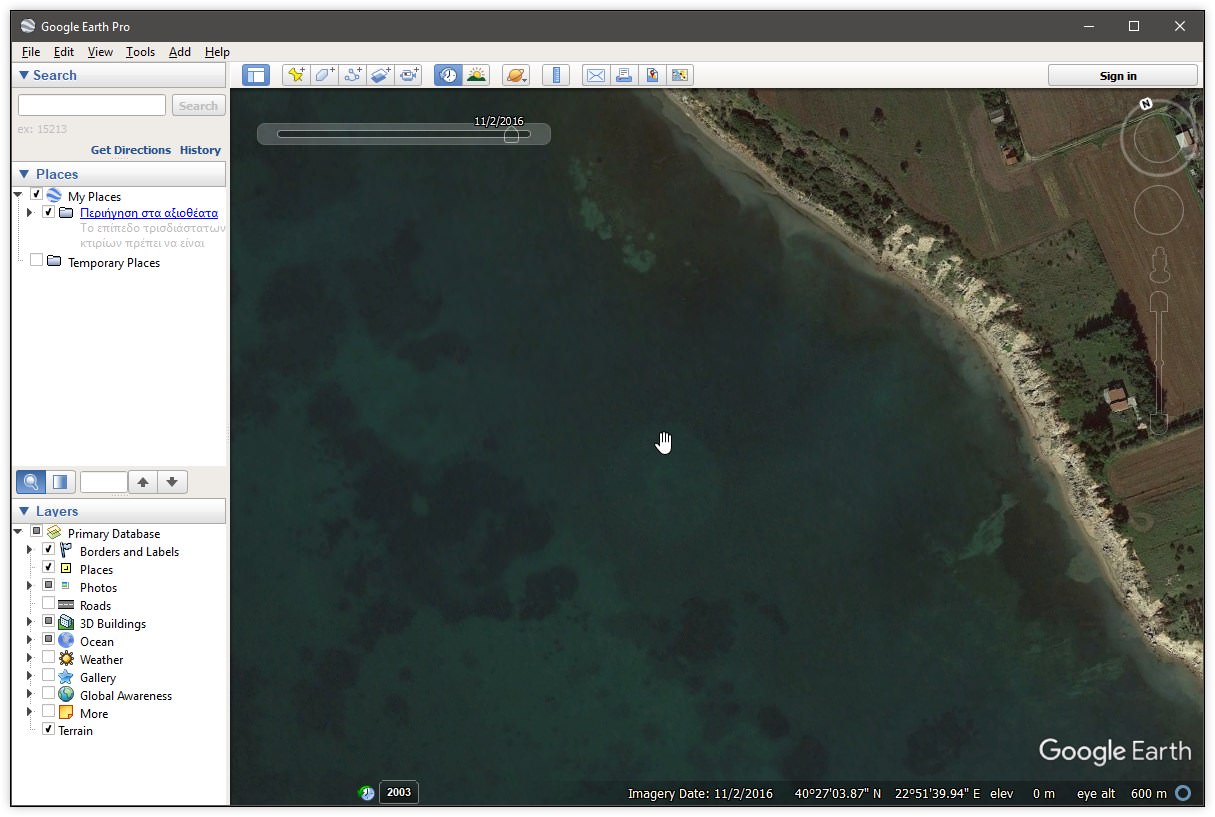
Task: Record a tour with the camera icon
Action: 408,75
